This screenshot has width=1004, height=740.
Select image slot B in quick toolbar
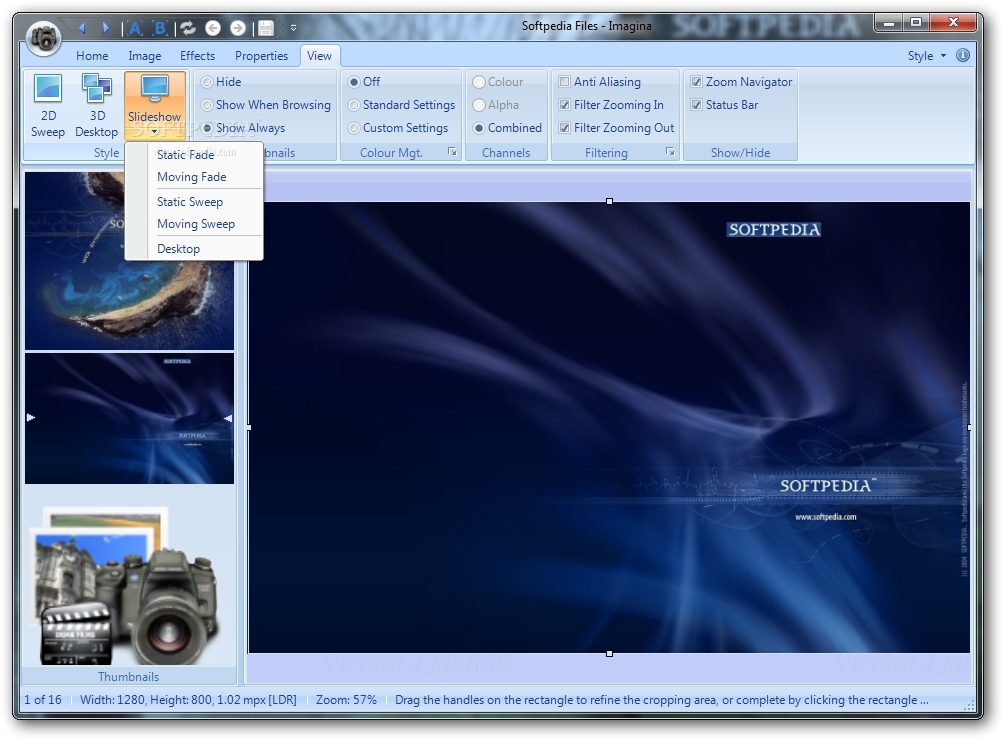(160, 28)
